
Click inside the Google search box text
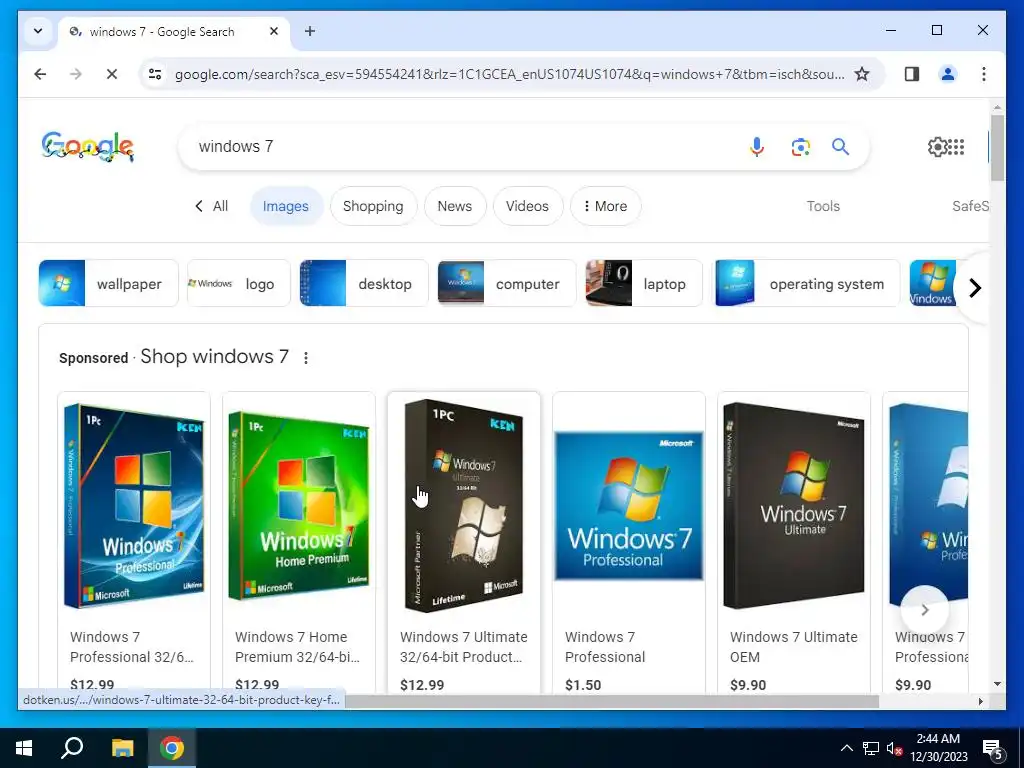(x=236, y=146)
